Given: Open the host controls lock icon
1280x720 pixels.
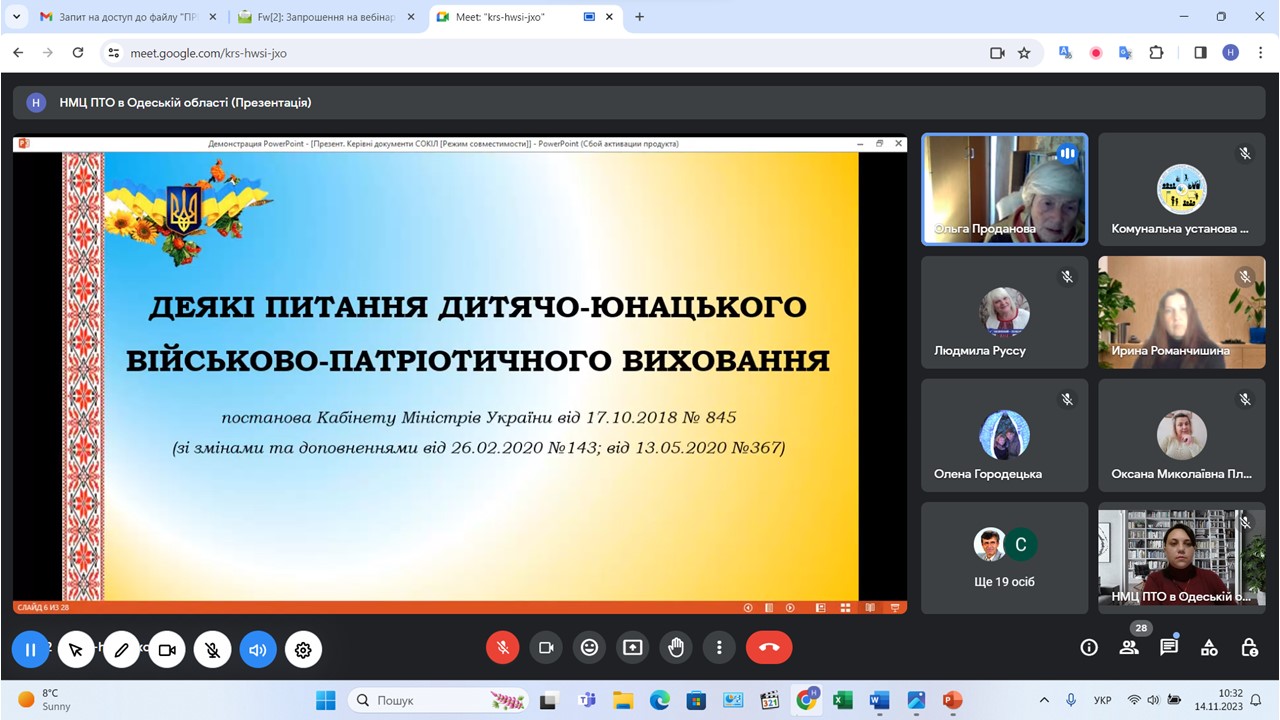Looking at the screenshot, I should [1249, 648].
